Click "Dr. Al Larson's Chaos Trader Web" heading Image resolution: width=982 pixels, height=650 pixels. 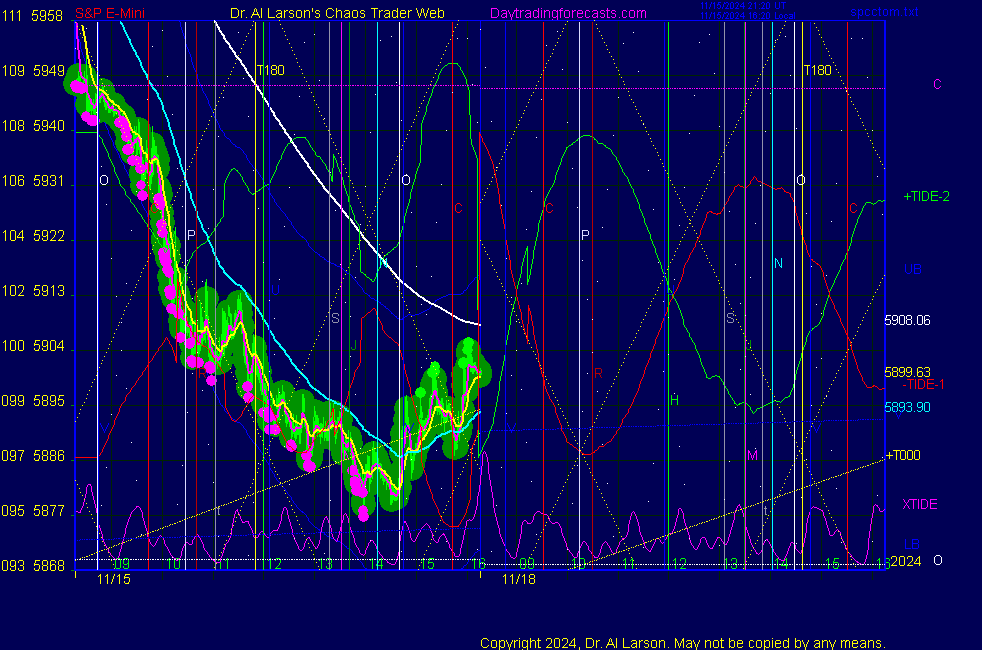tap(338, 13)
